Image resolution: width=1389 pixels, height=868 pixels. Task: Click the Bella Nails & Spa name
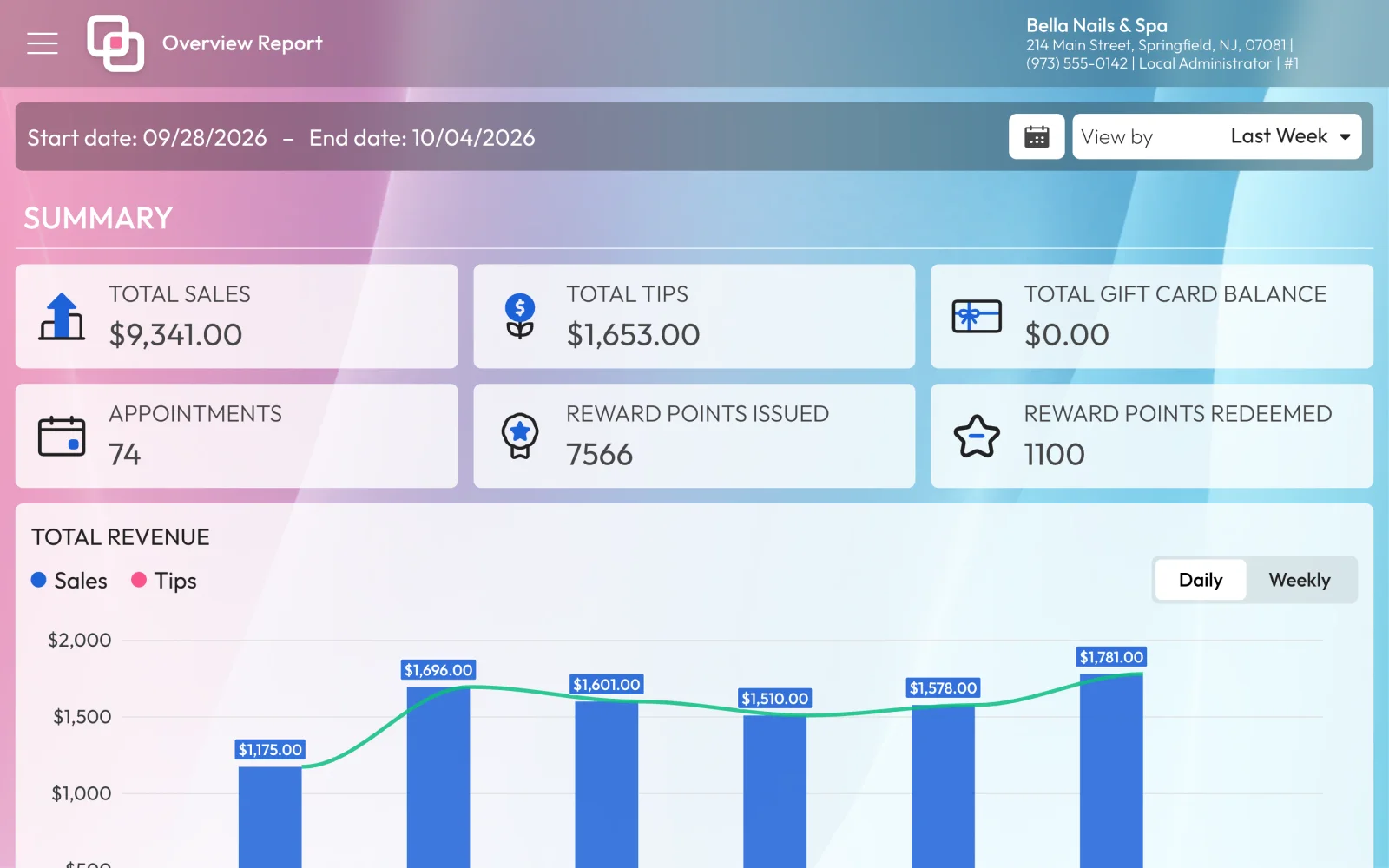(x=1096, y=25)
